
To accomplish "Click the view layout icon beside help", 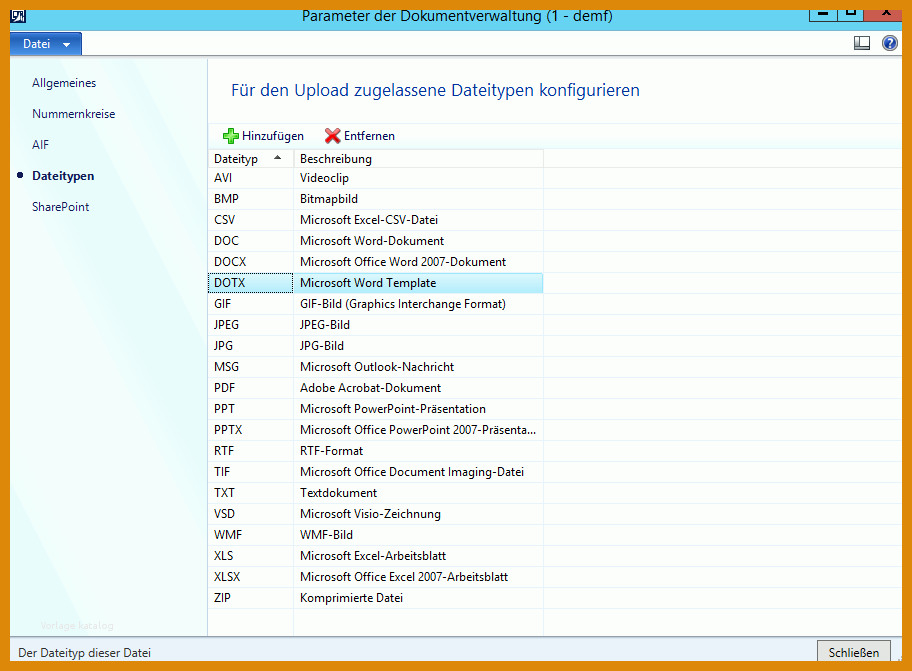I will point(862,43).
